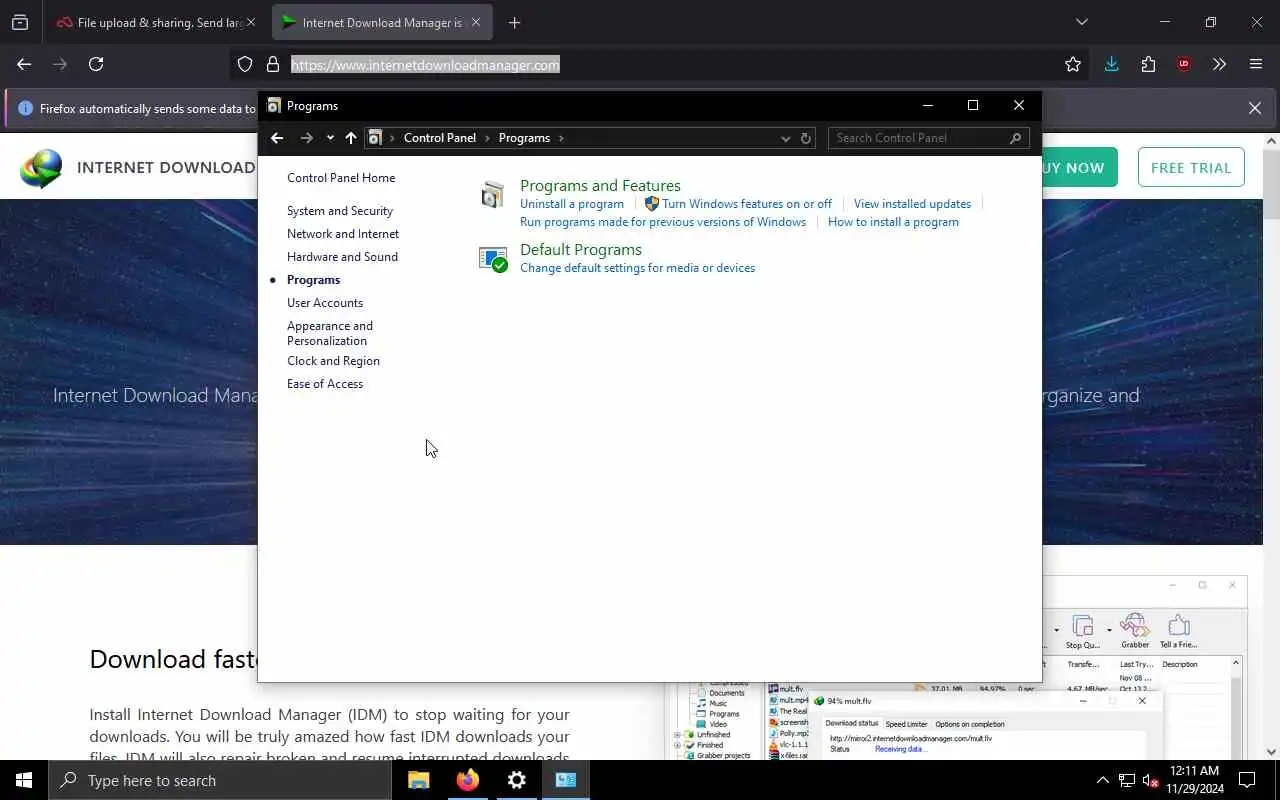Open address bar history dropdown
Image resolution: width=1280 pixels, height=800 pixels.
coord(785,138)
